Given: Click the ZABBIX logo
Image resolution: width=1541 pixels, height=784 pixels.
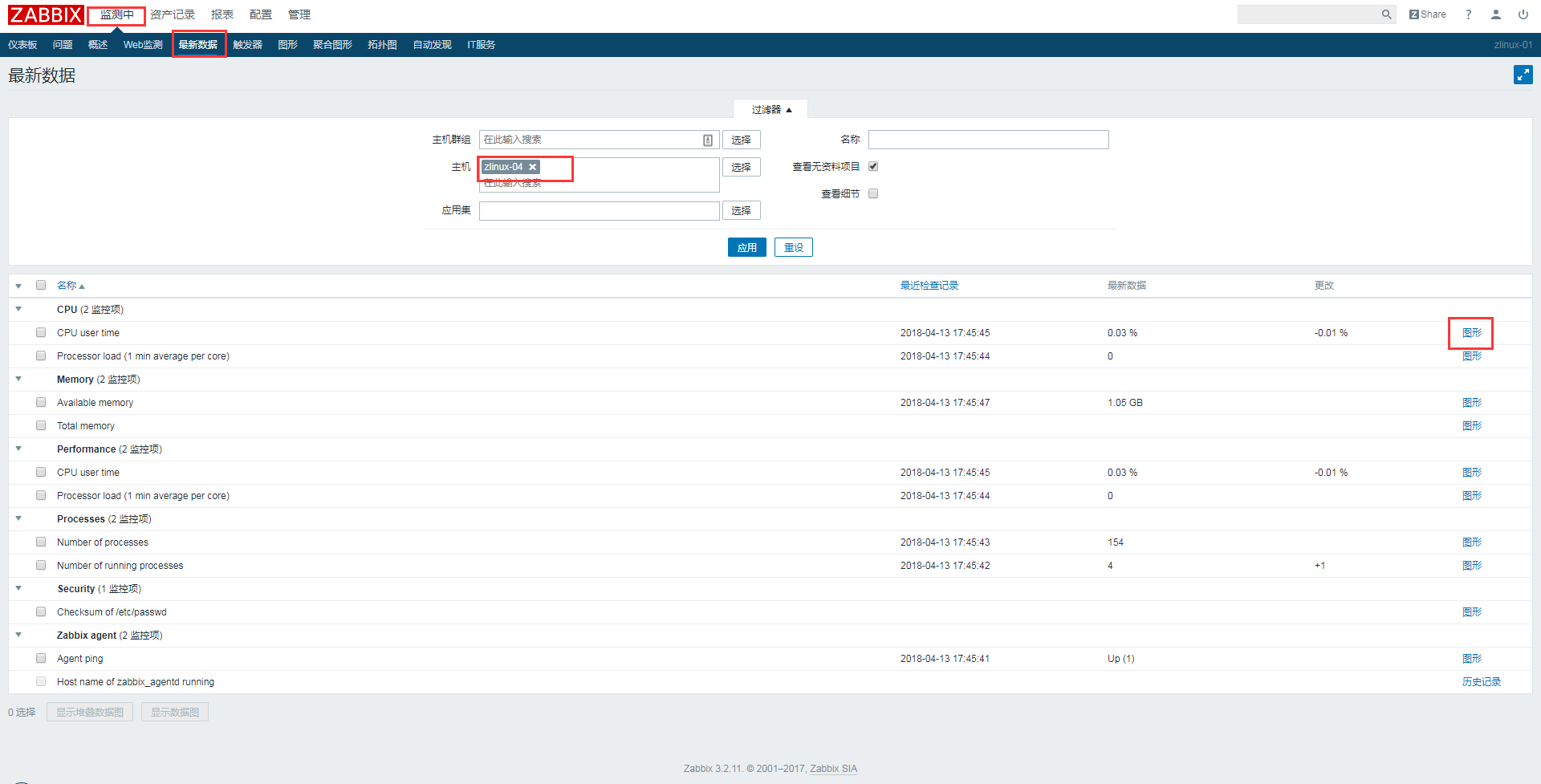Looking at the screenshot, I should coord(46,14).
